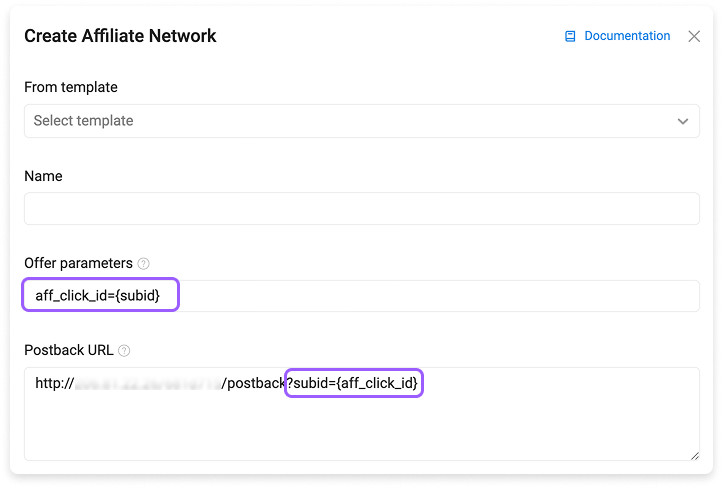The image size is (723, 488).
Task: Click the Offer parameters label
Action: click(x=78, y=263)
